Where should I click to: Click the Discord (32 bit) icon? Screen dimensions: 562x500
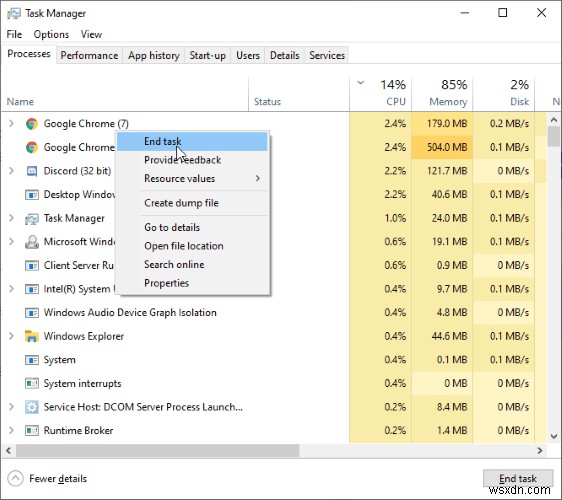32,171
